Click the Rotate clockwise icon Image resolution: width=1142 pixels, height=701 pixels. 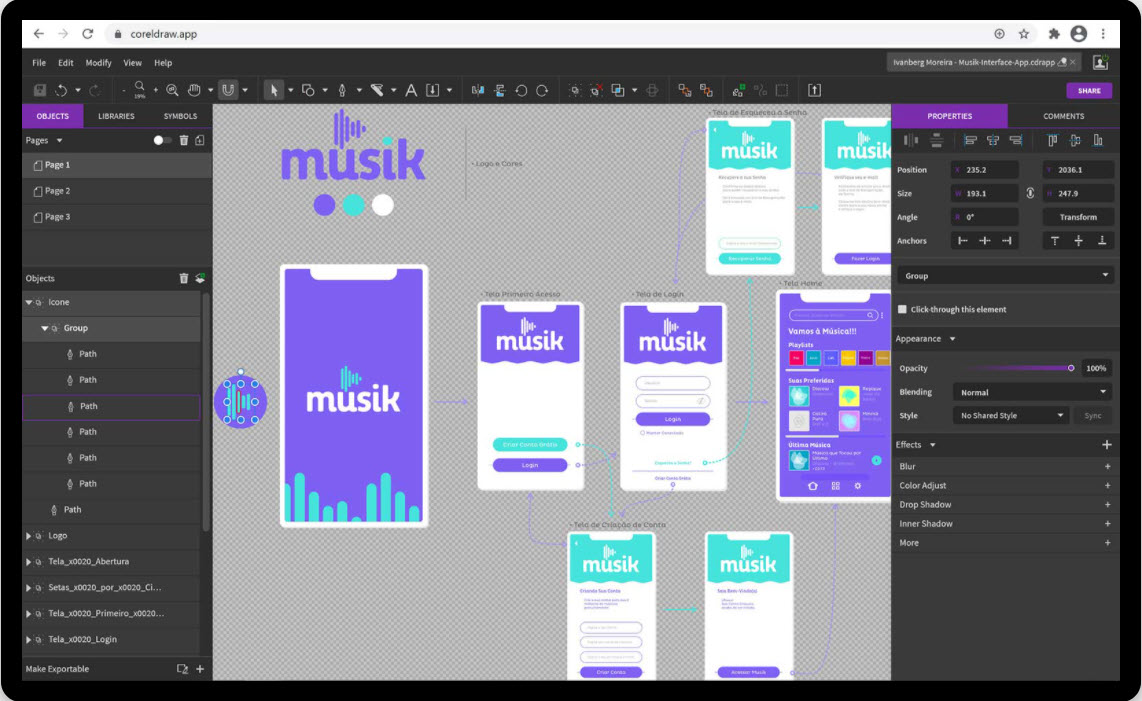point(543,90)
